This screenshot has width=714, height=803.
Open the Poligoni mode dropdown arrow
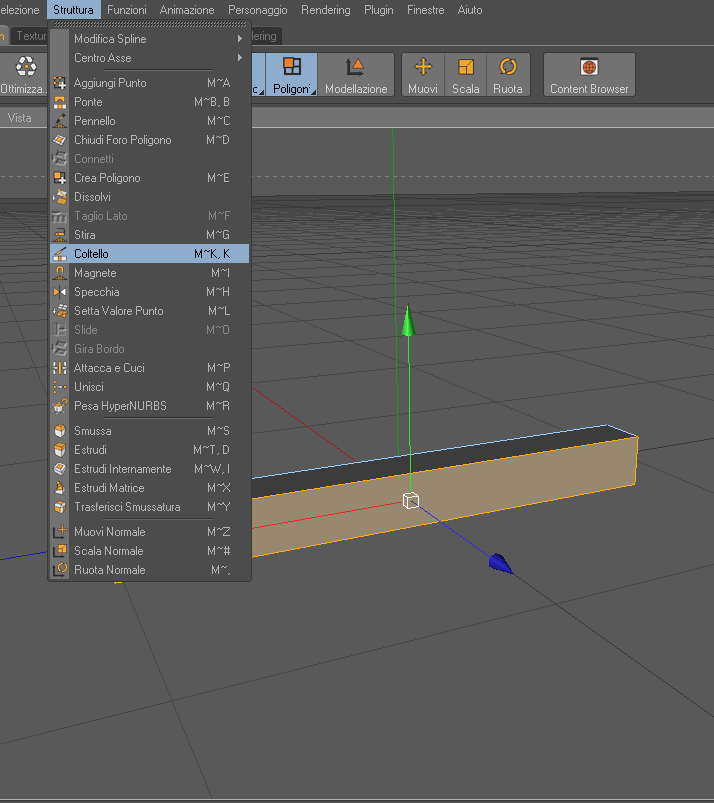point(313,92)
